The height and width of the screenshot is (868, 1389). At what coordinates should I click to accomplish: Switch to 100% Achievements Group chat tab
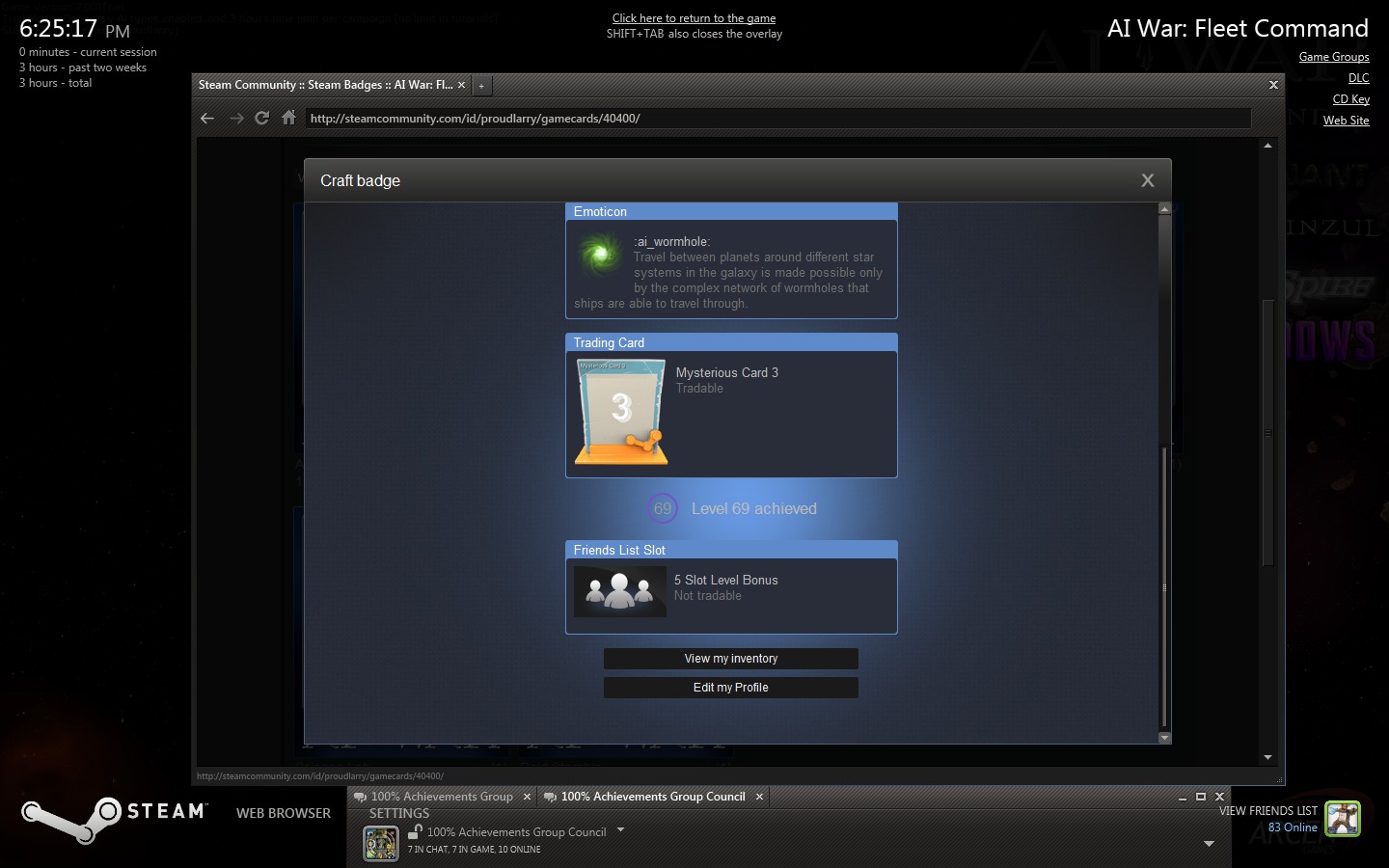tap(442, 797)
